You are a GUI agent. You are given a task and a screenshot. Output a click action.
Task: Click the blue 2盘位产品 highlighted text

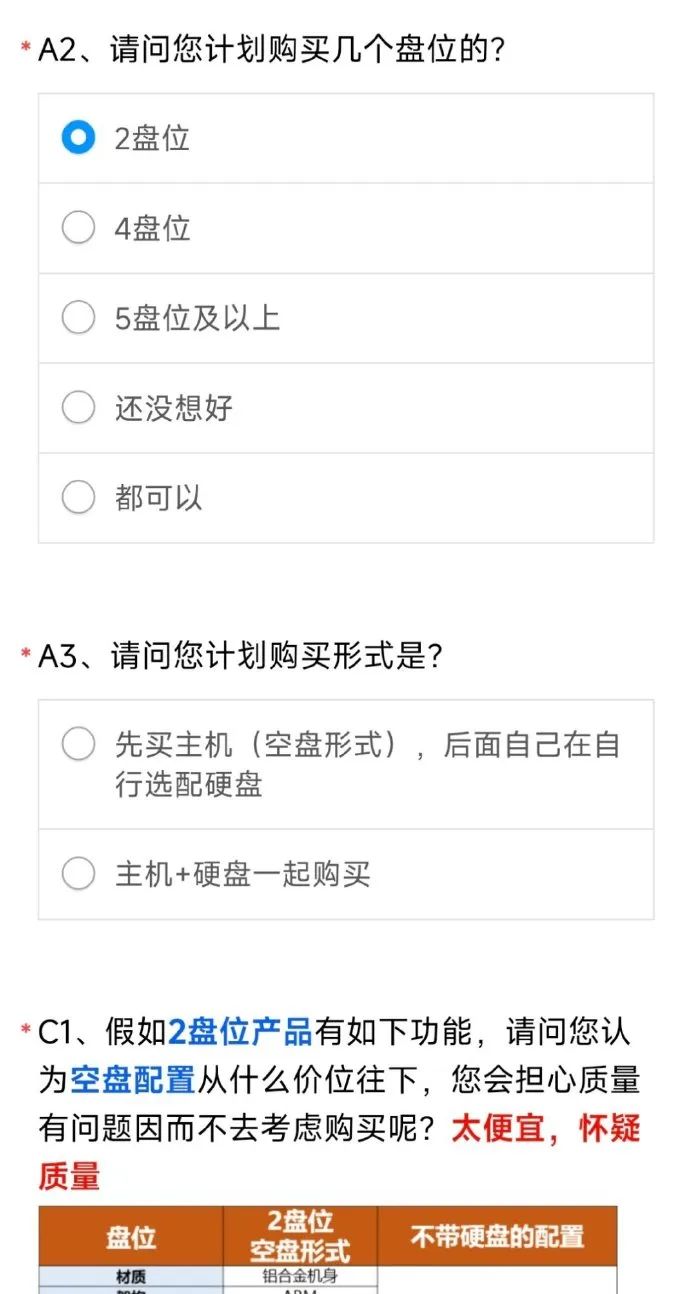pyautogui.click(x=240, y=1031)
